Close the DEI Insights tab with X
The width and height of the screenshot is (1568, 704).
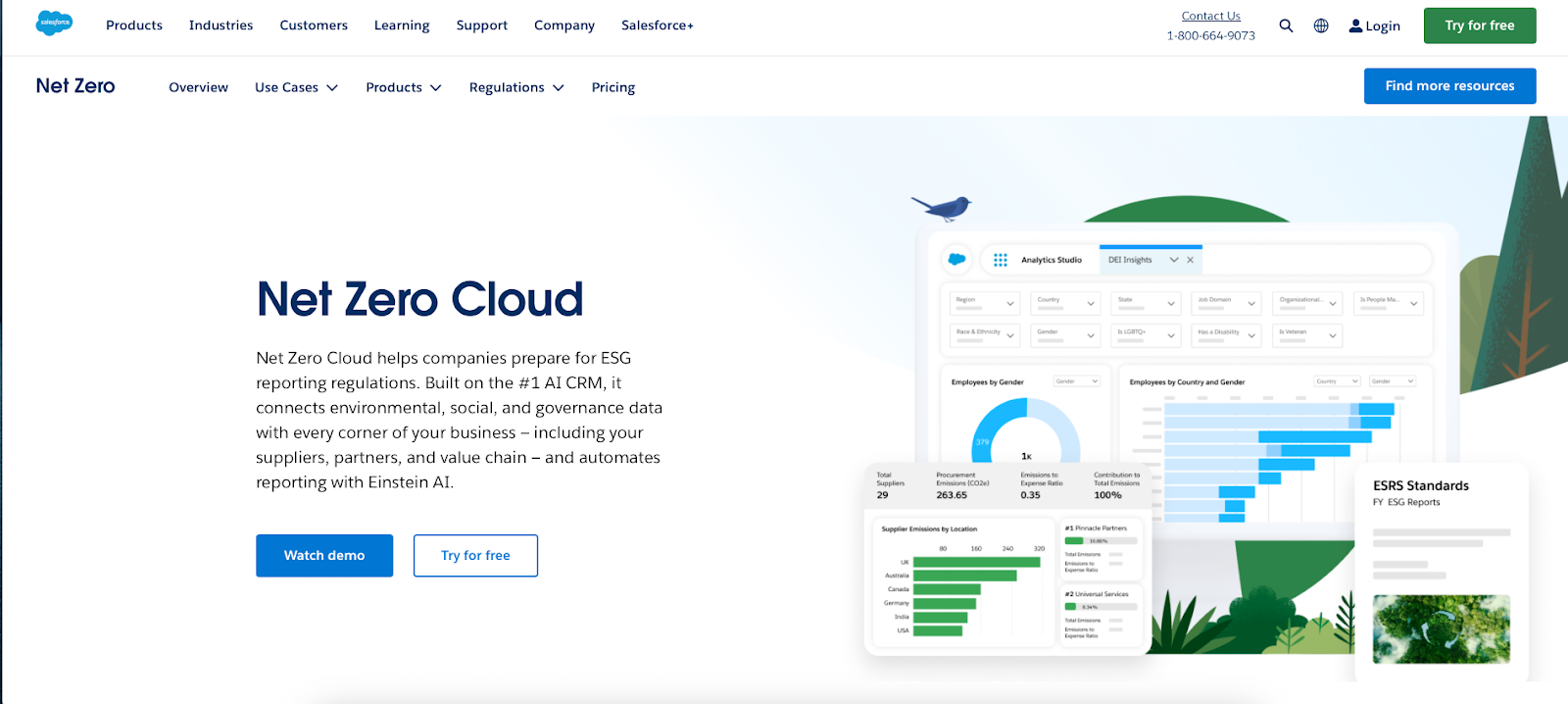[x=1190, y=260]
